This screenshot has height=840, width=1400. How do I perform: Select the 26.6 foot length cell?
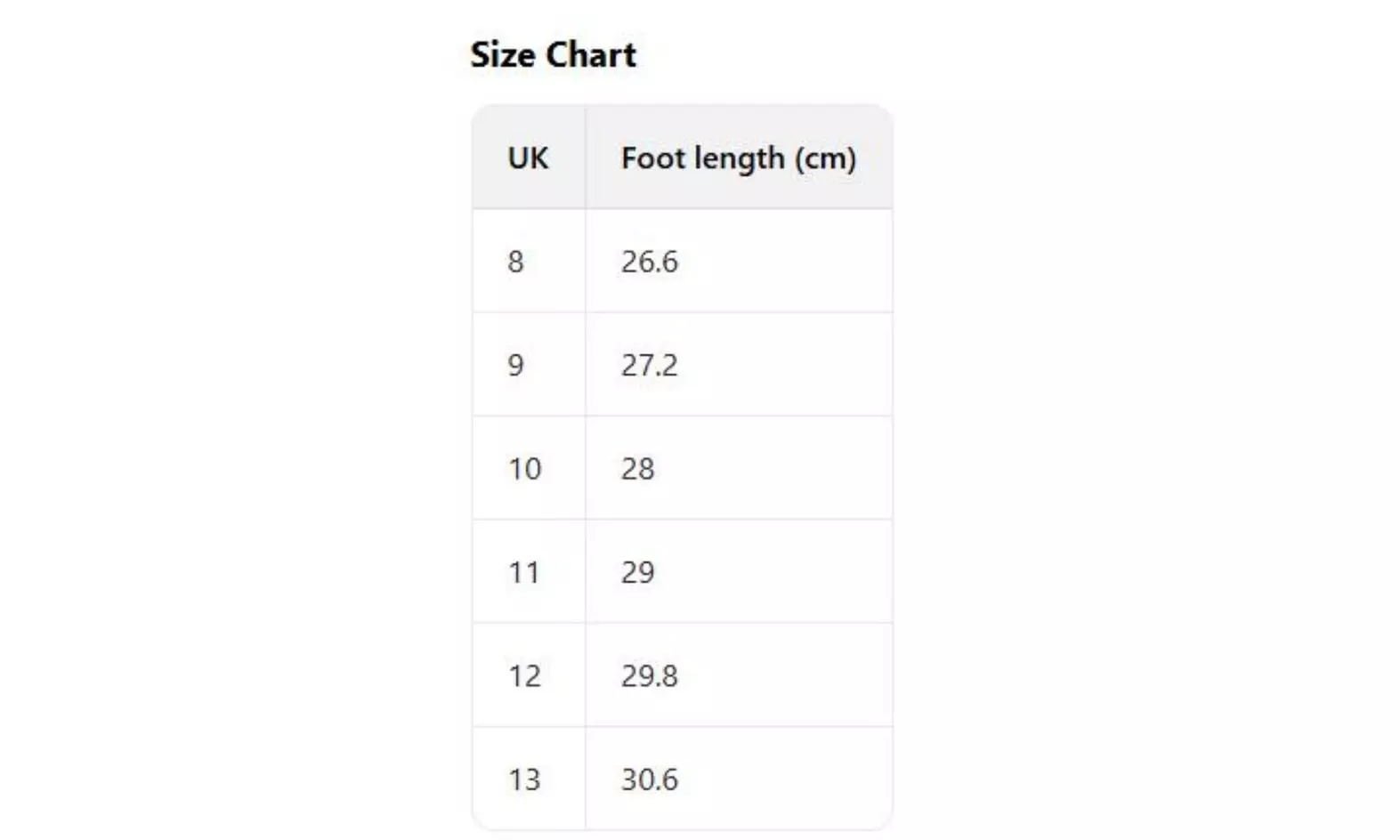[x=649, y=262]
